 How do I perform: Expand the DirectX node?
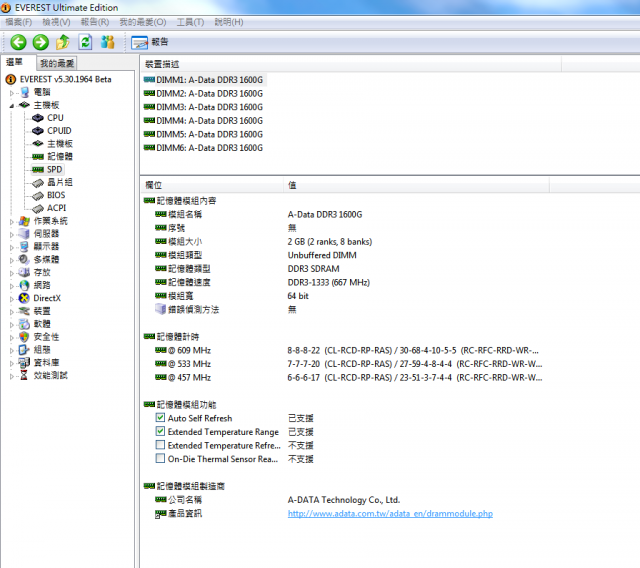11,299
